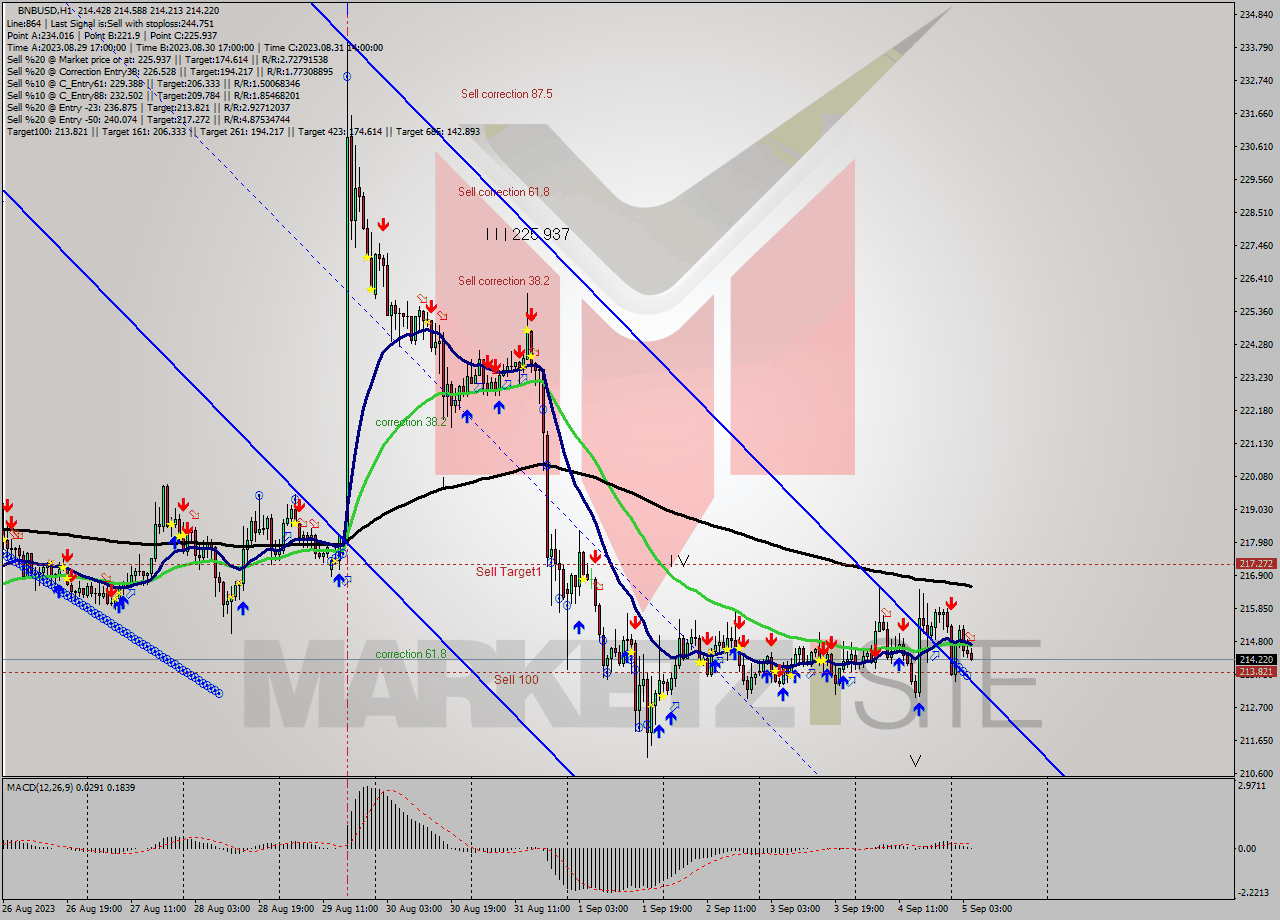
Task: Click the '26 Aug 2023' time axis label
Action: (x=27, y=909)
